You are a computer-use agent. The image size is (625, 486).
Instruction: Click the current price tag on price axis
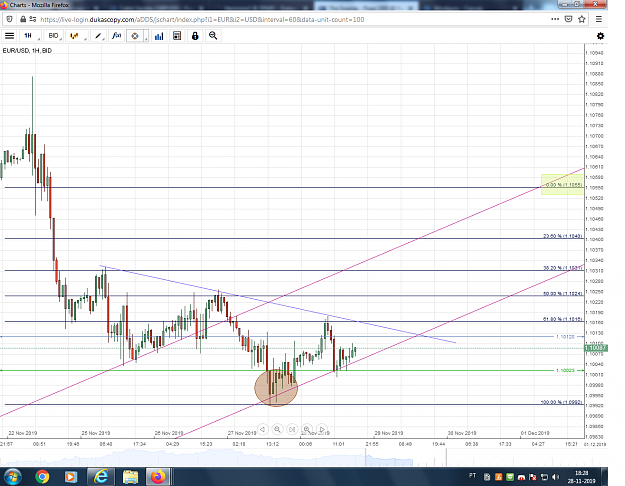[x=596, y=348]
